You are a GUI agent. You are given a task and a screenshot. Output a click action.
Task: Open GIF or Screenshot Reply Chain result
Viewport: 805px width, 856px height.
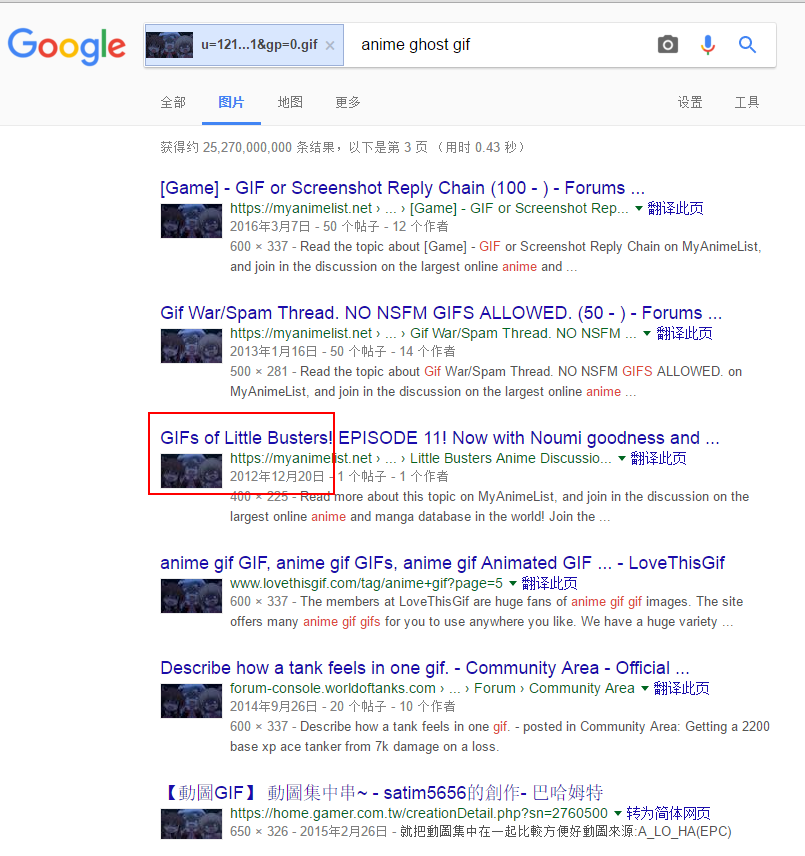coord(402,188)
